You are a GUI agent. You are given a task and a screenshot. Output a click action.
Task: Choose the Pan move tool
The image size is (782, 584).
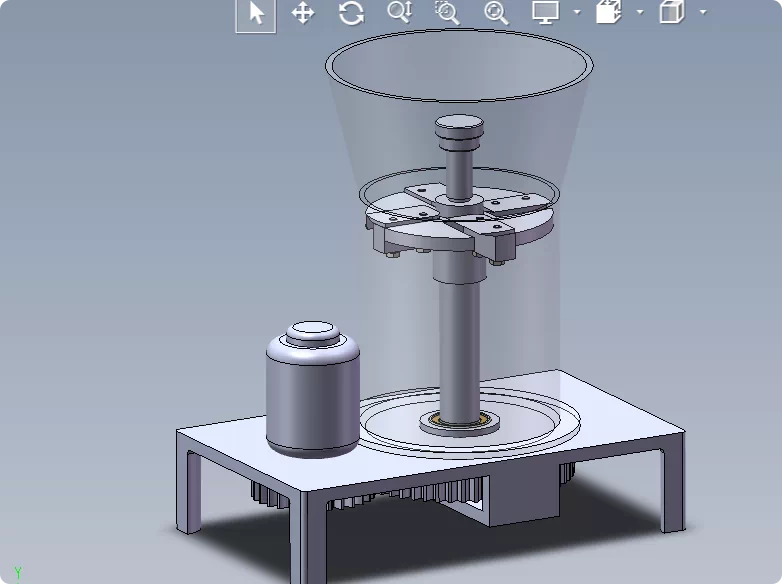303,13
